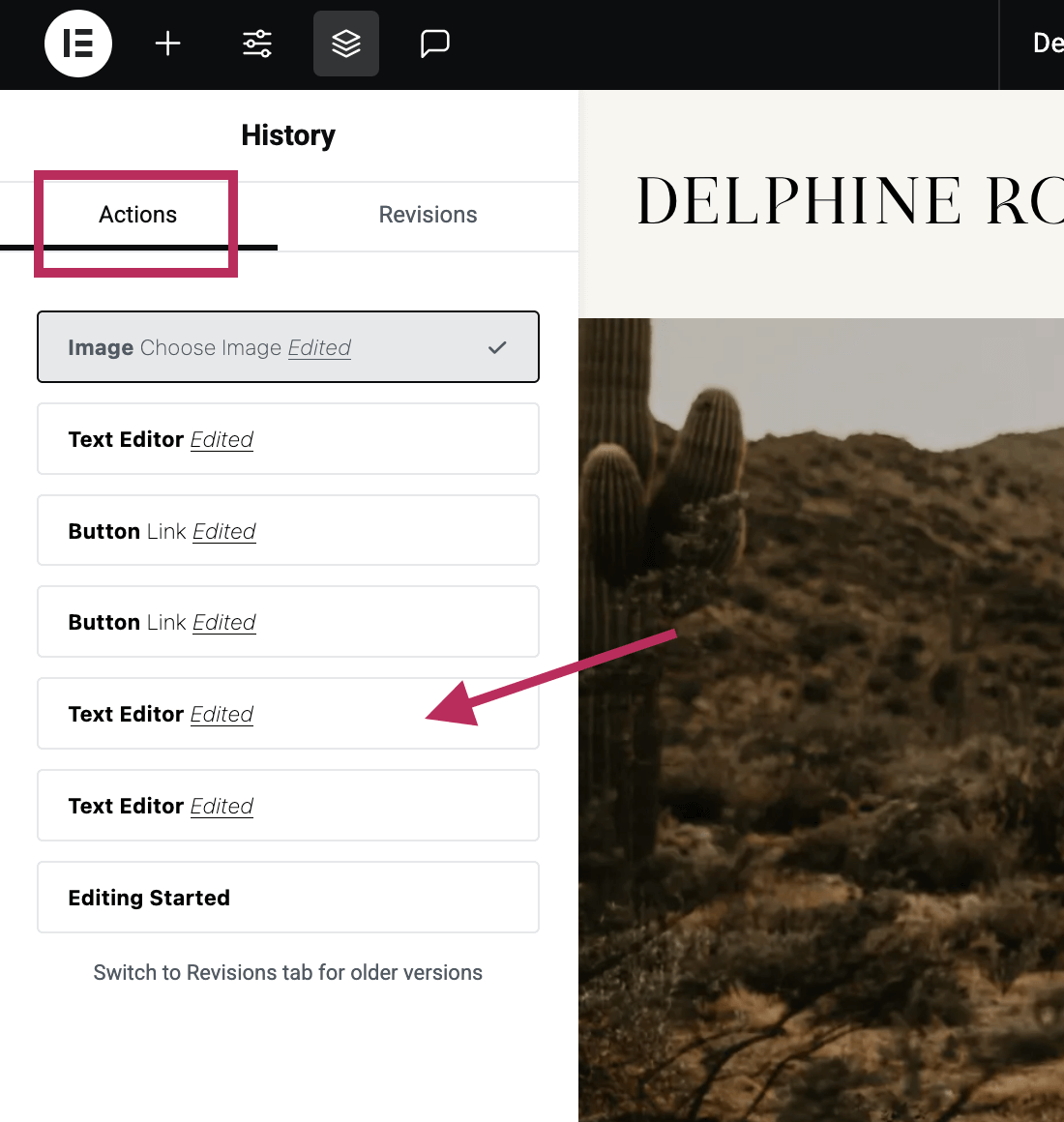Select the upper Button Link Edited entry
Screen dimensions: 1064x1122
[x=287, y=531]
